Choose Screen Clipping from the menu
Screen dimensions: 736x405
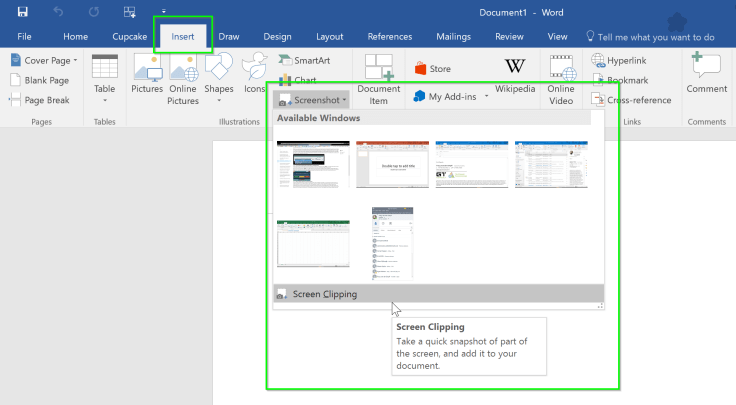coord(324,294)
